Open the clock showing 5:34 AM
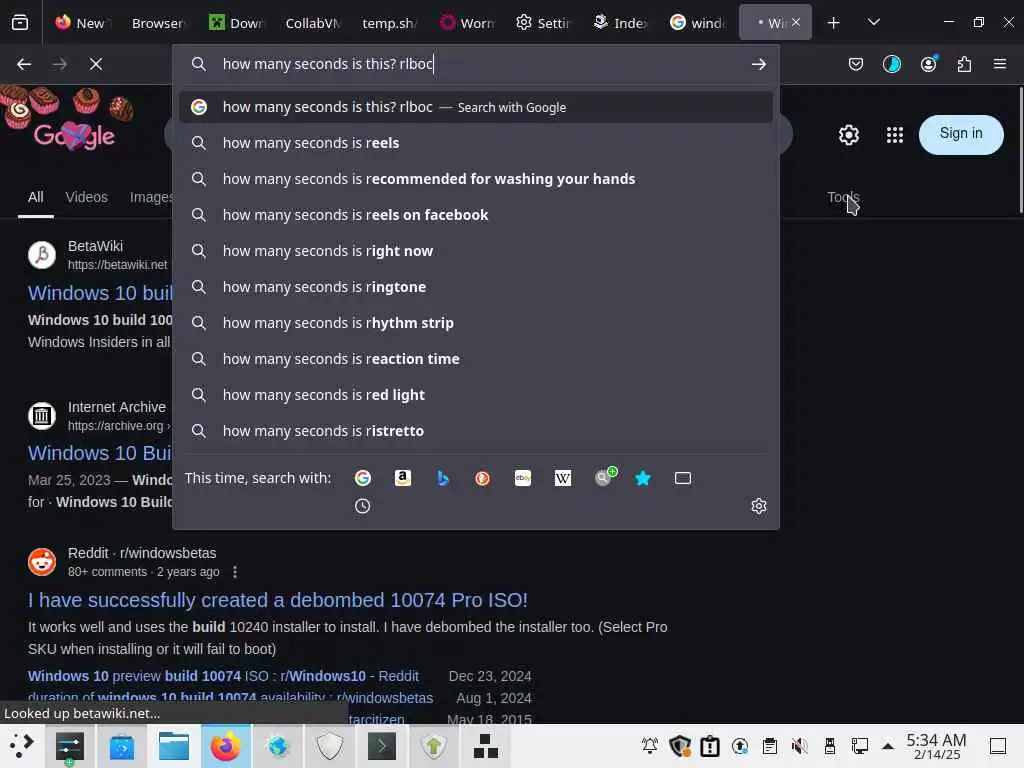 [936, 746]
